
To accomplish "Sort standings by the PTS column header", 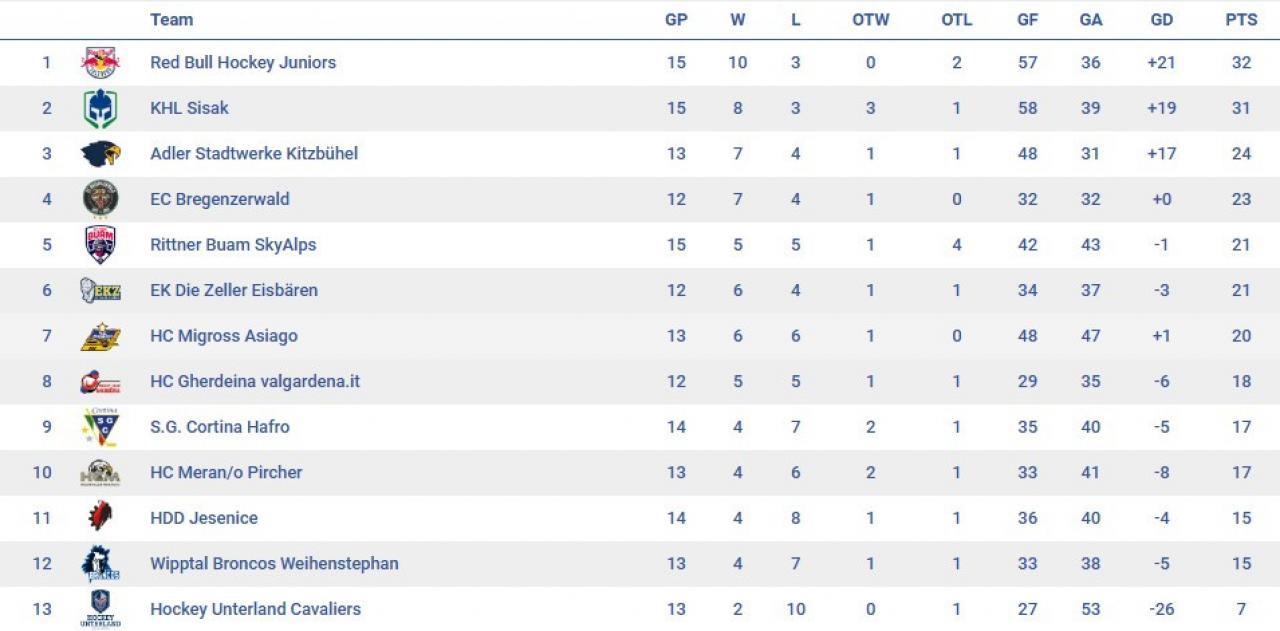I will pyautogui.click(x=1241, y=20).
